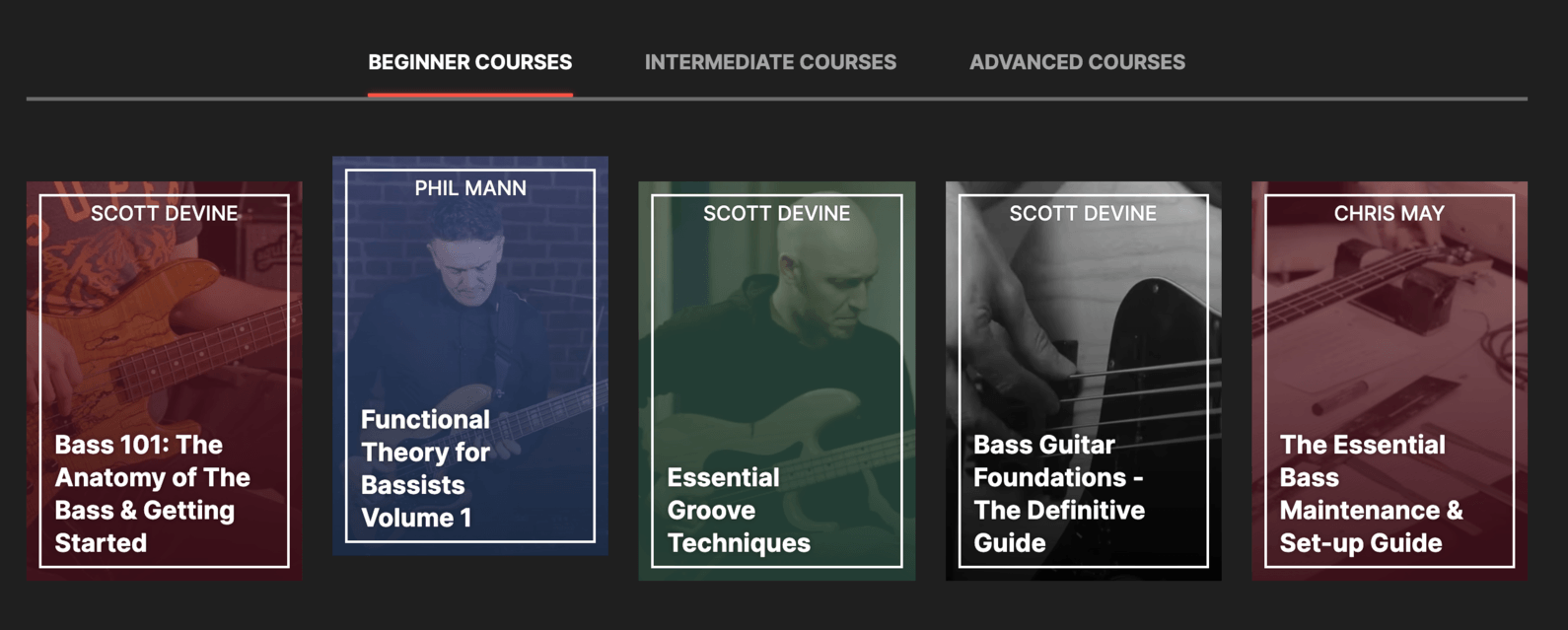The height and width of the screenshot is (630, 1568).
Task: Click Scott Devine's name on the Bass Guitar Foundations card
Action: point(1083,213)
